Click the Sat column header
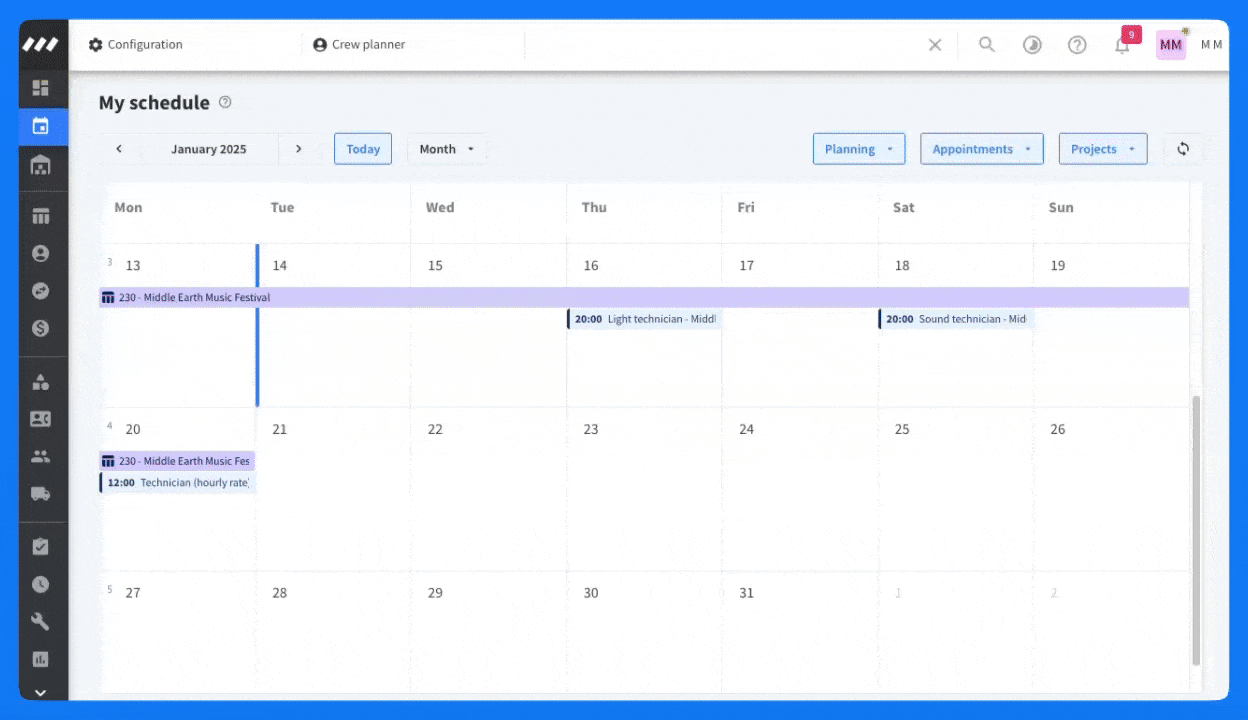Screen dimensions: 1248x720 coord(904,208)
